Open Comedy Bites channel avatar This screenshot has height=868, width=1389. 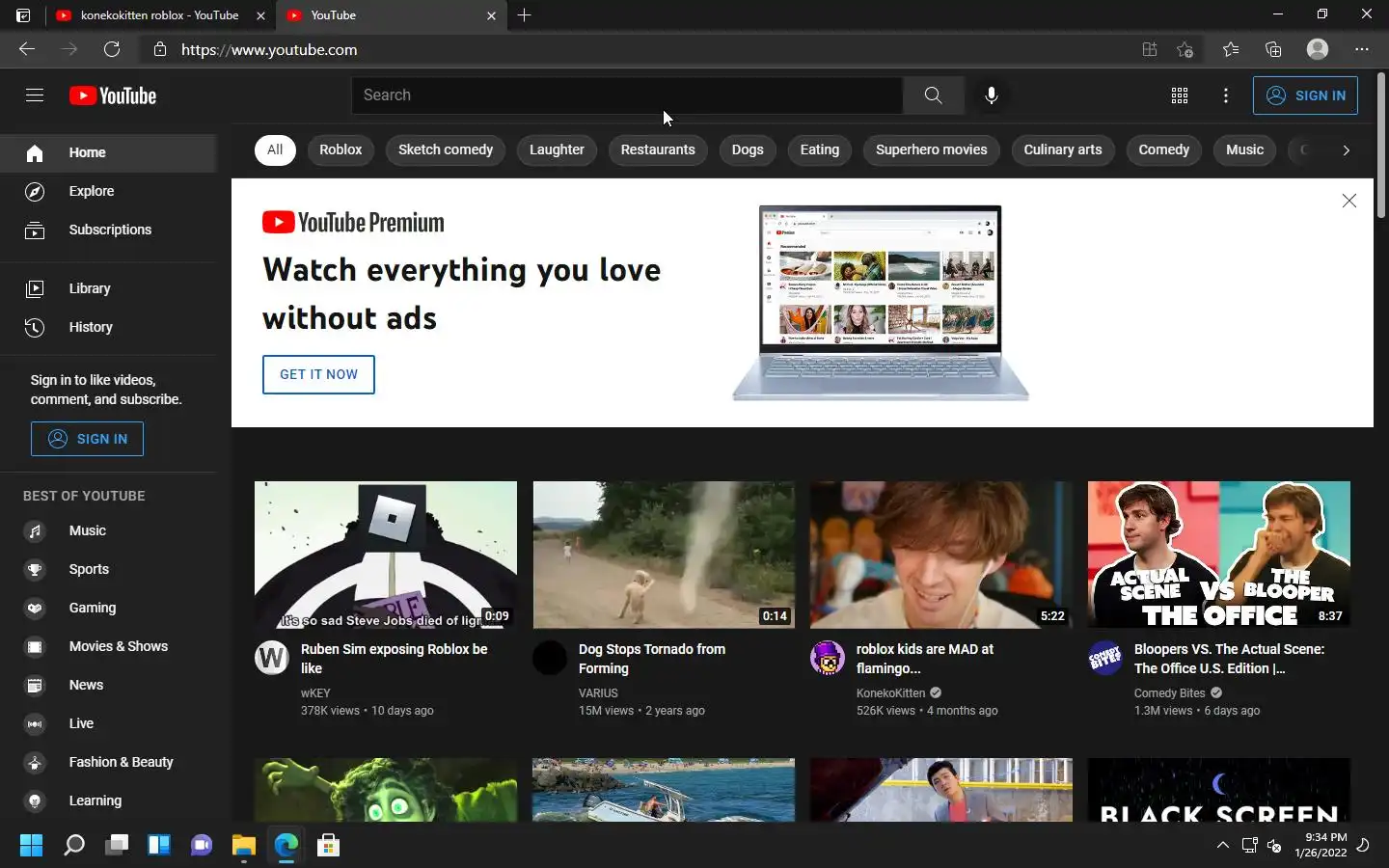[1105, 658]
